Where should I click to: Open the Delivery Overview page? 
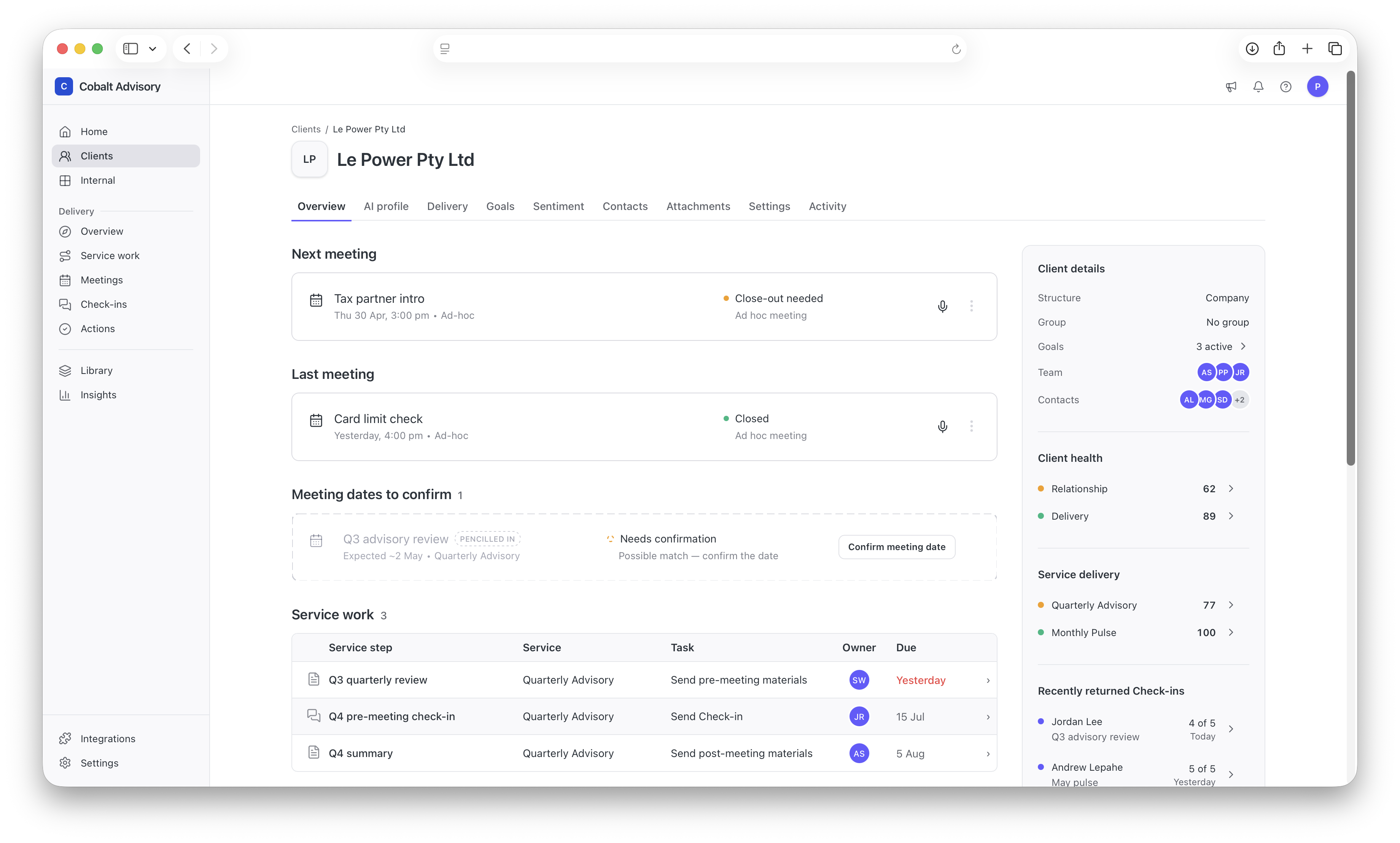tap(126, 231)
